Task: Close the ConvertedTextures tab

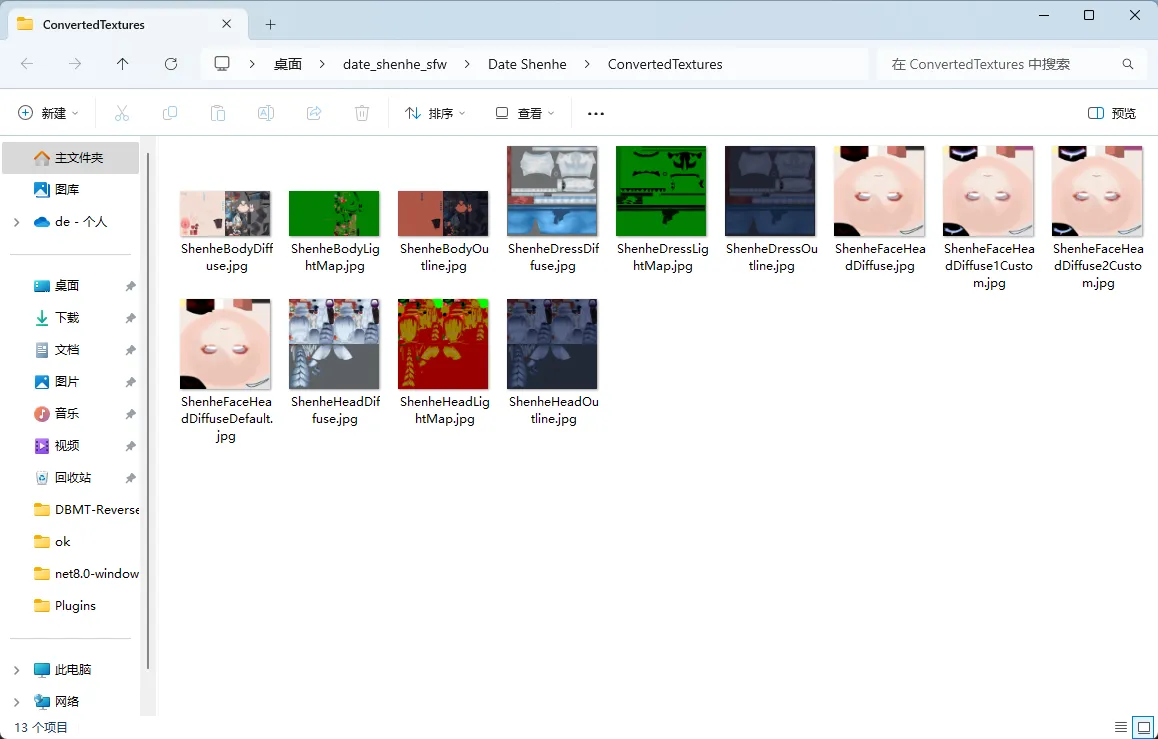Action: click(227, 24)
